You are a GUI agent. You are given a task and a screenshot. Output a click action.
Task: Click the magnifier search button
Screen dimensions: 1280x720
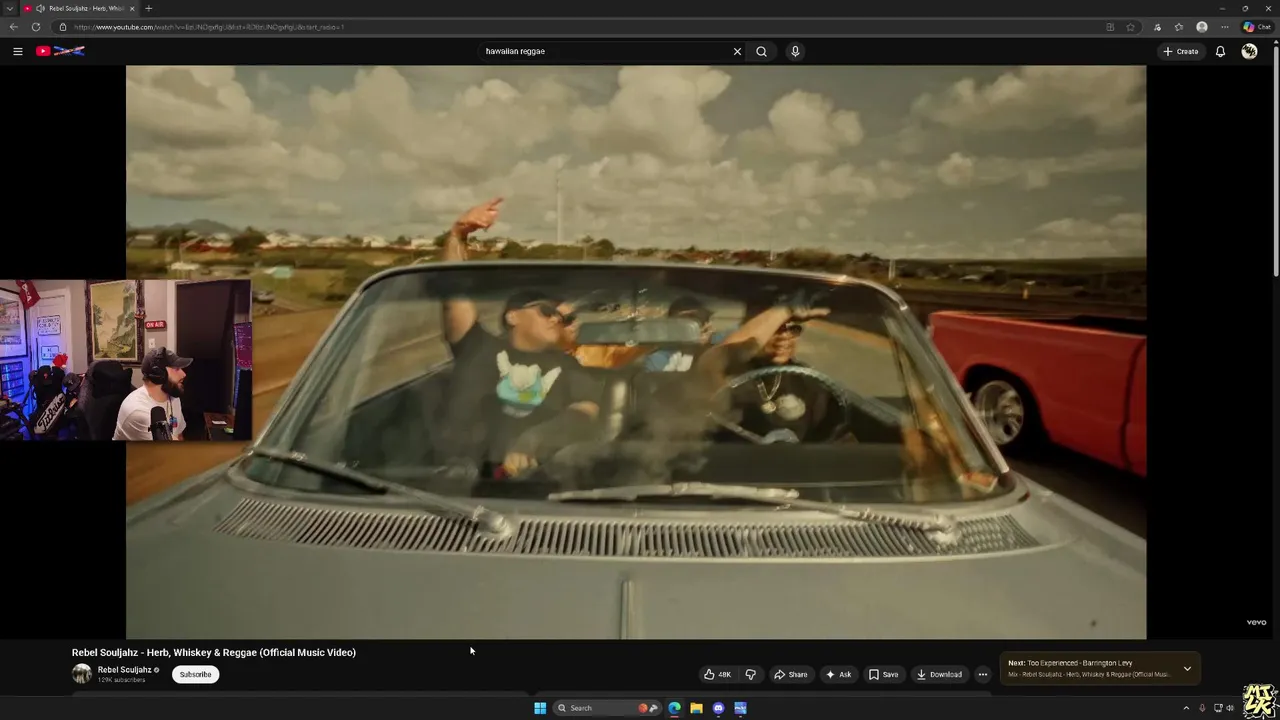pyautogui.click(x=761, y=51)
